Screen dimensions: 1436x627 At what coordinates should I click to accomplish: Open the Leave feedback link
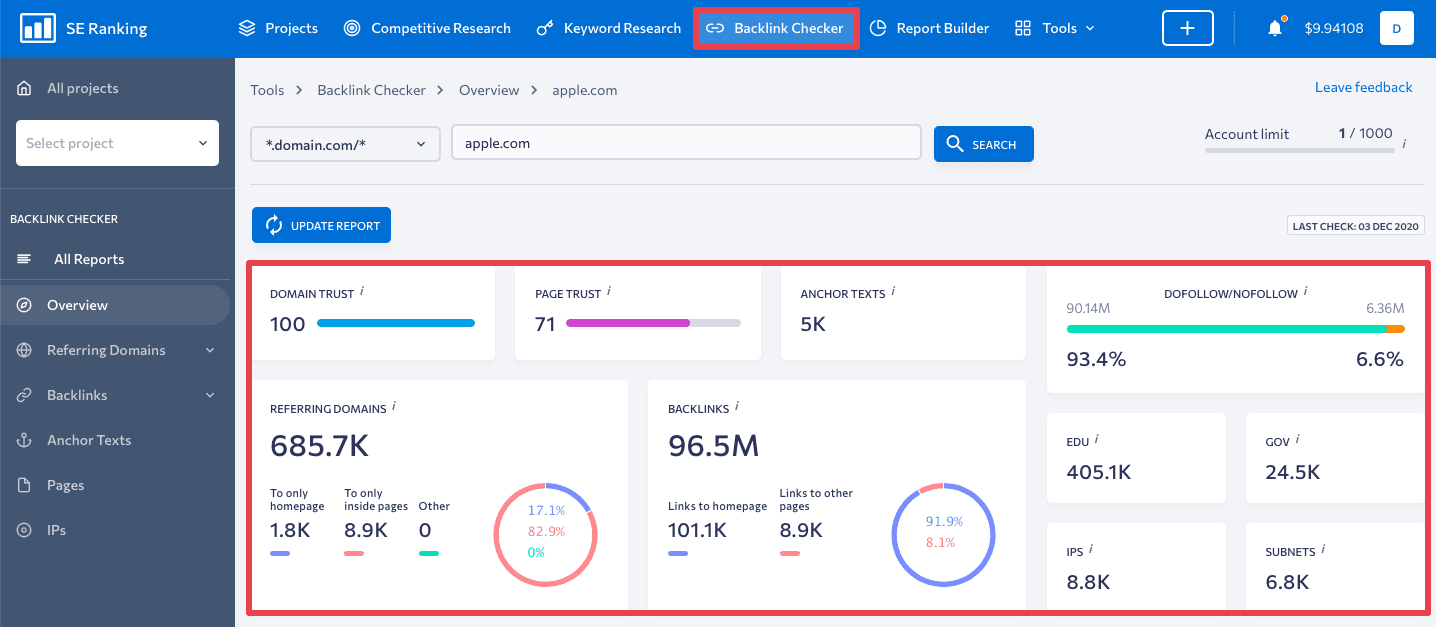click(x=1364, y=87)
